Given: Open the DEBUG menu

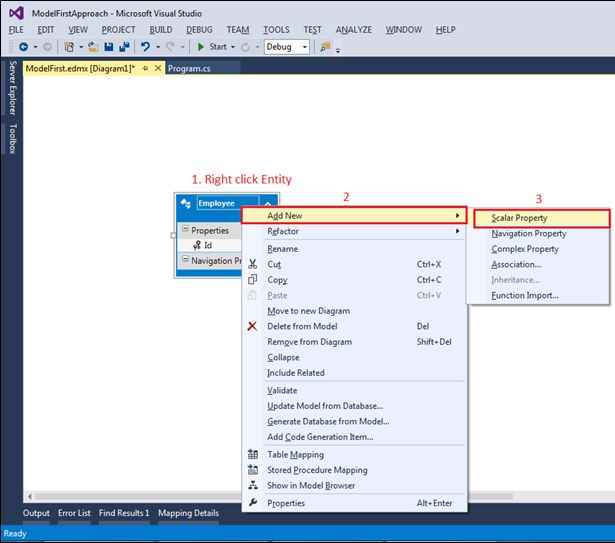Looking at the screenshot, I should coord(199,30).
